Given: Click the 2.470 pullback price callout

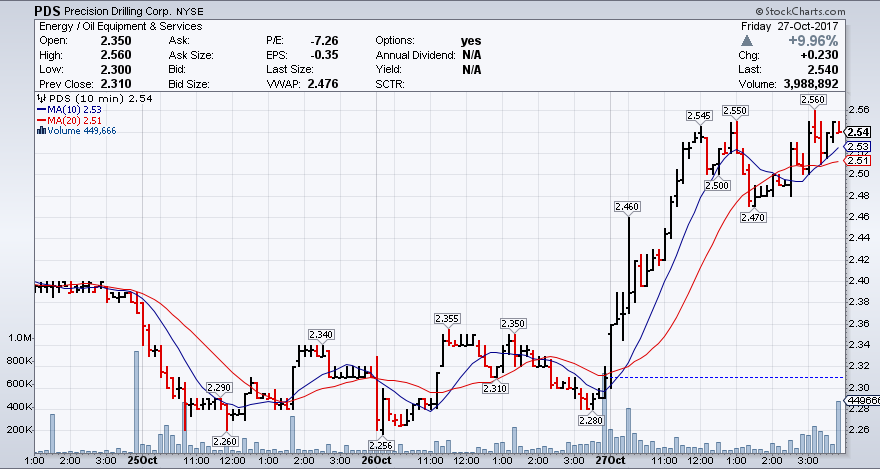Looking at the screenshot, I should (x=753, y=216).
